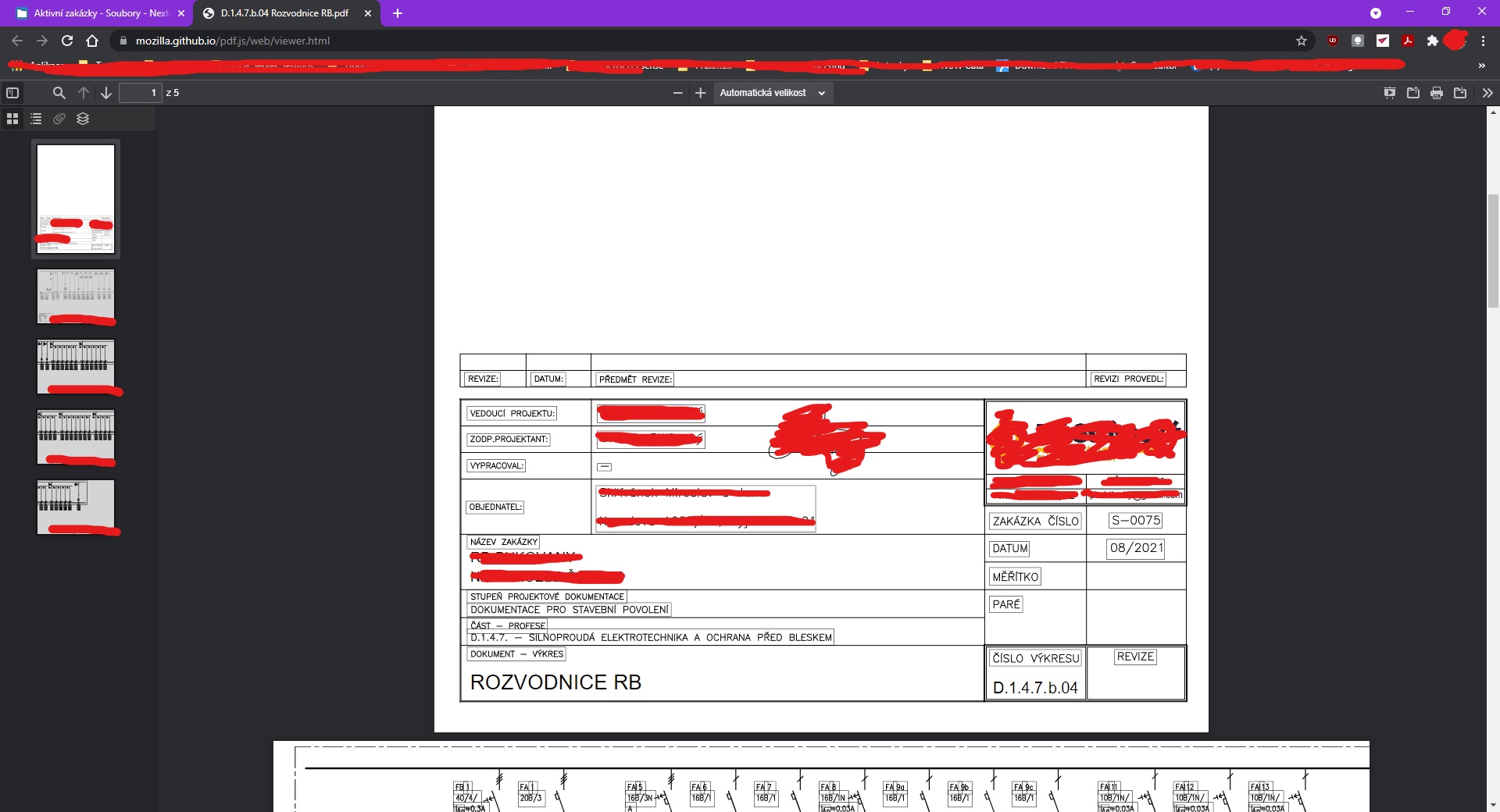Open presentation mode

click(1390, 93)
